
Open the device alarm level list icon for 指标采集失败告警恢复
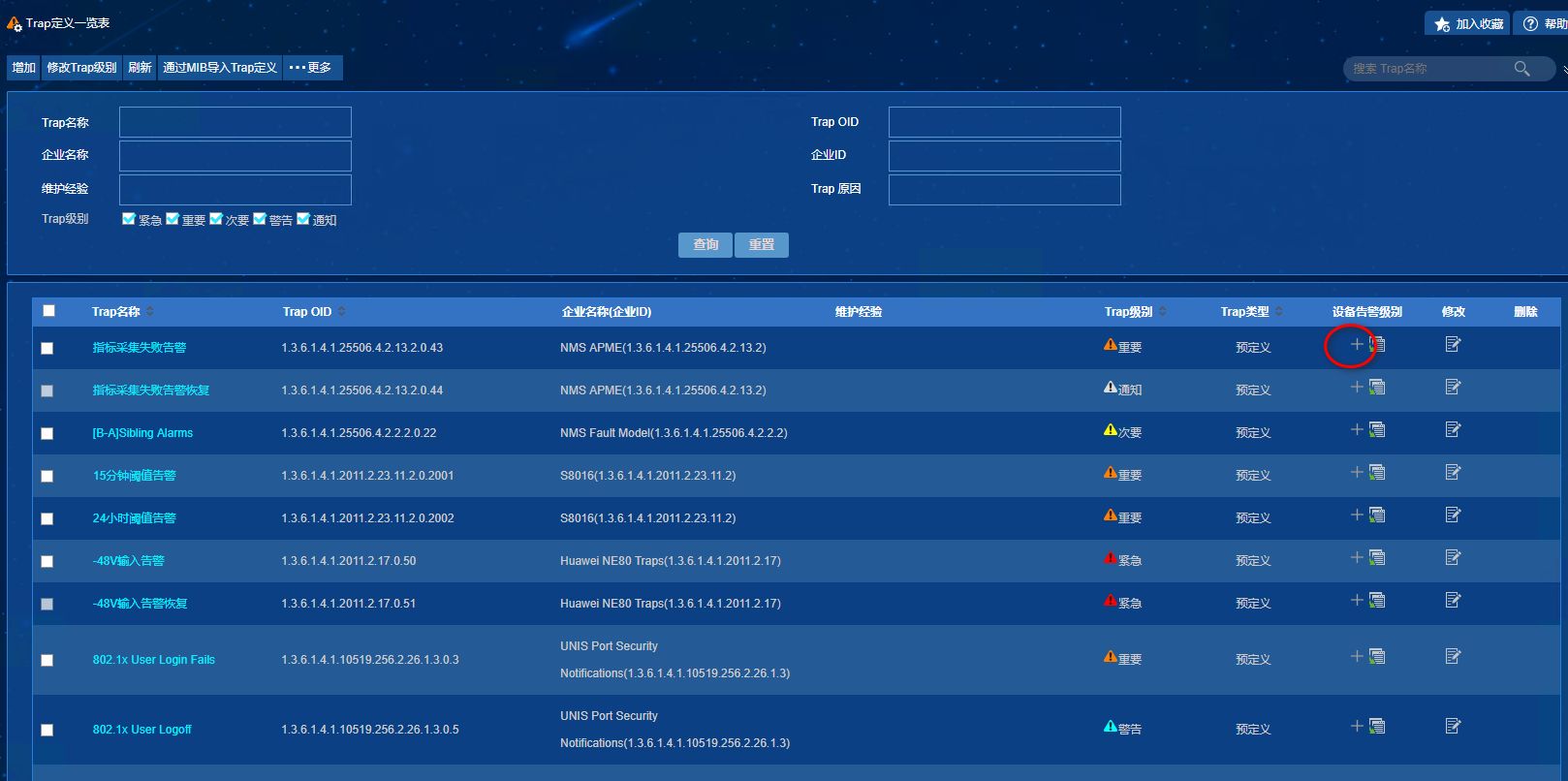[1377, 388]
